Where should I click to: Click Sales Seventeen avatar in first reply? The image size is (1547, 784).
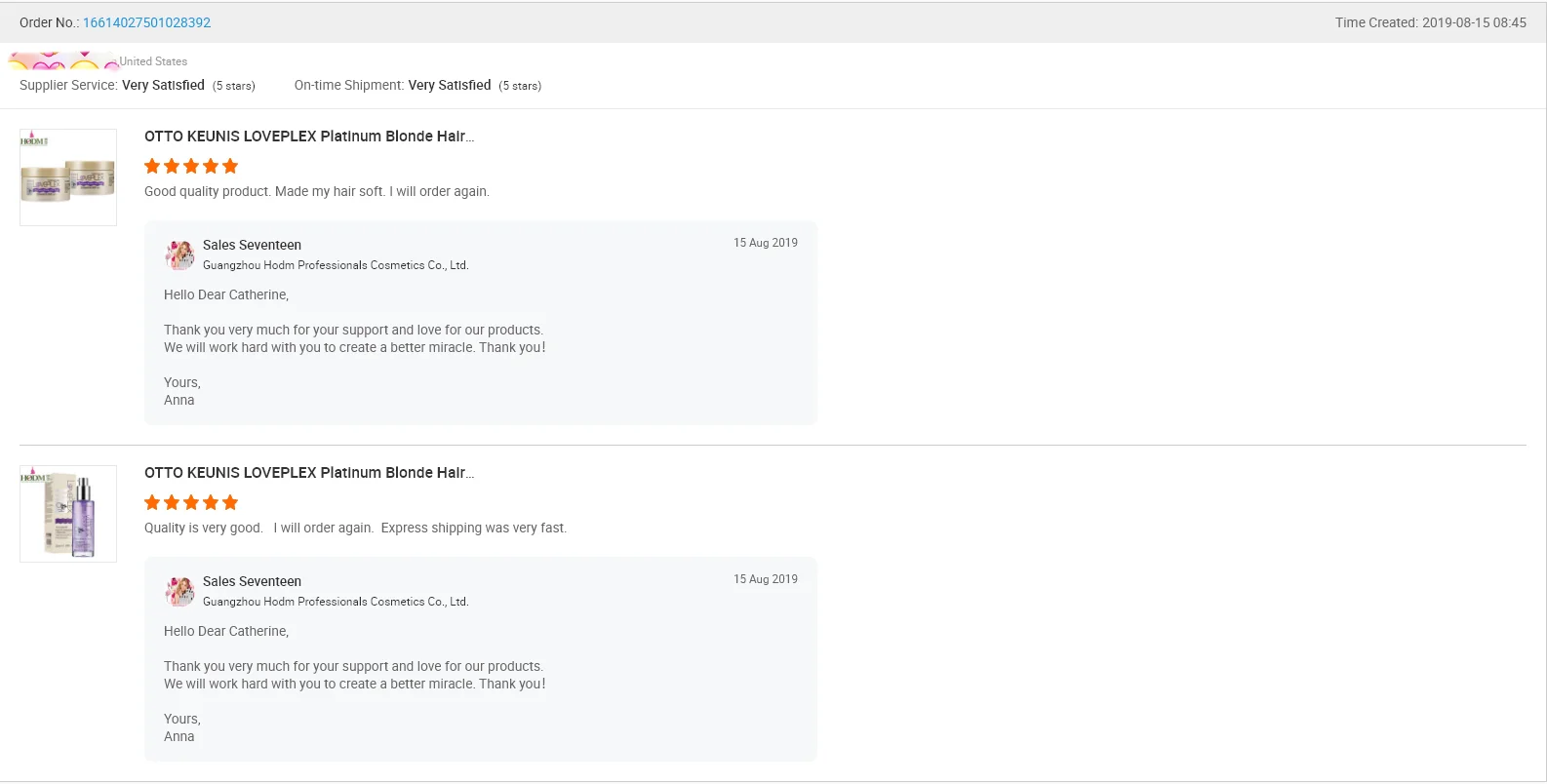pyautogui.click(x=179, y=255)
